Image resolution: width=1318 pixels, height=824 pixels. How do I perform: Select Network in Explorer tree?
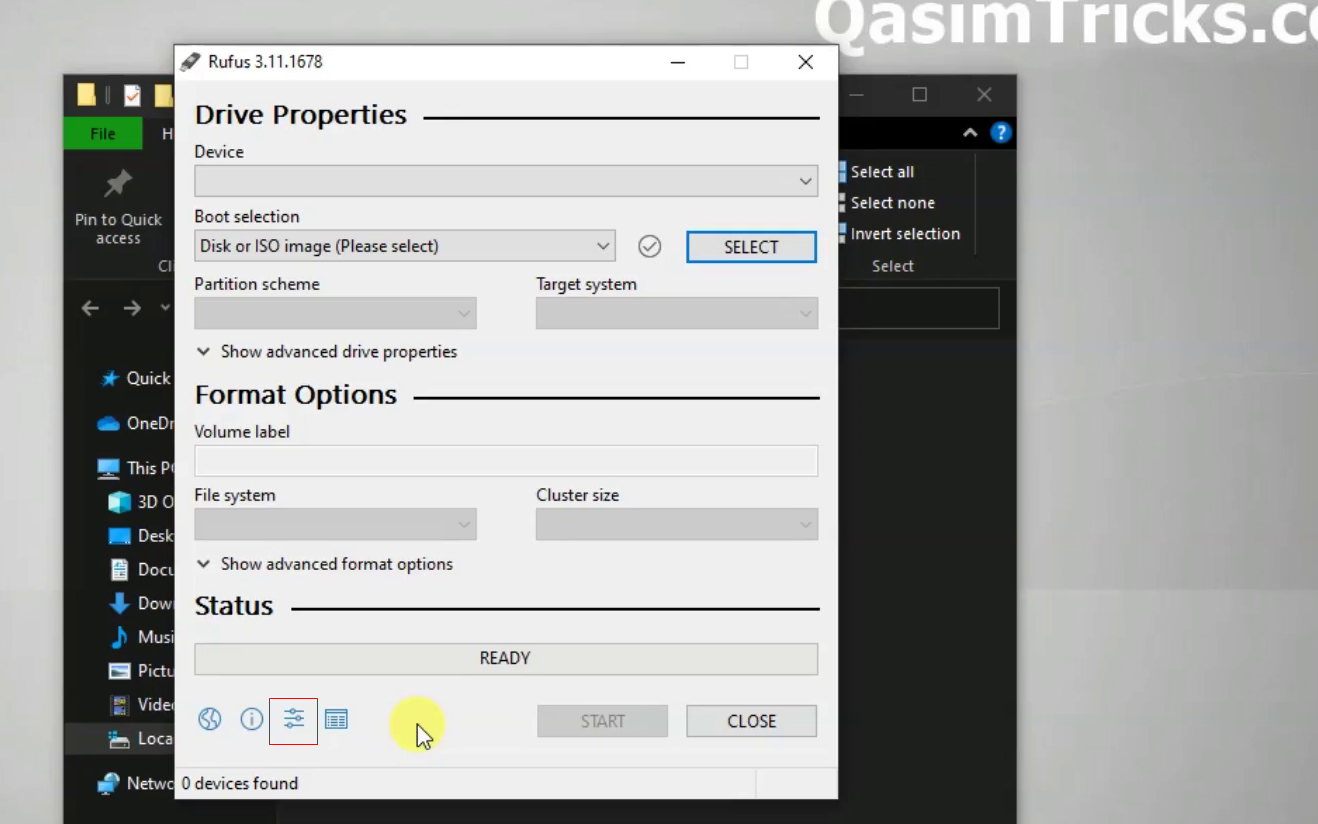(135, 783)
